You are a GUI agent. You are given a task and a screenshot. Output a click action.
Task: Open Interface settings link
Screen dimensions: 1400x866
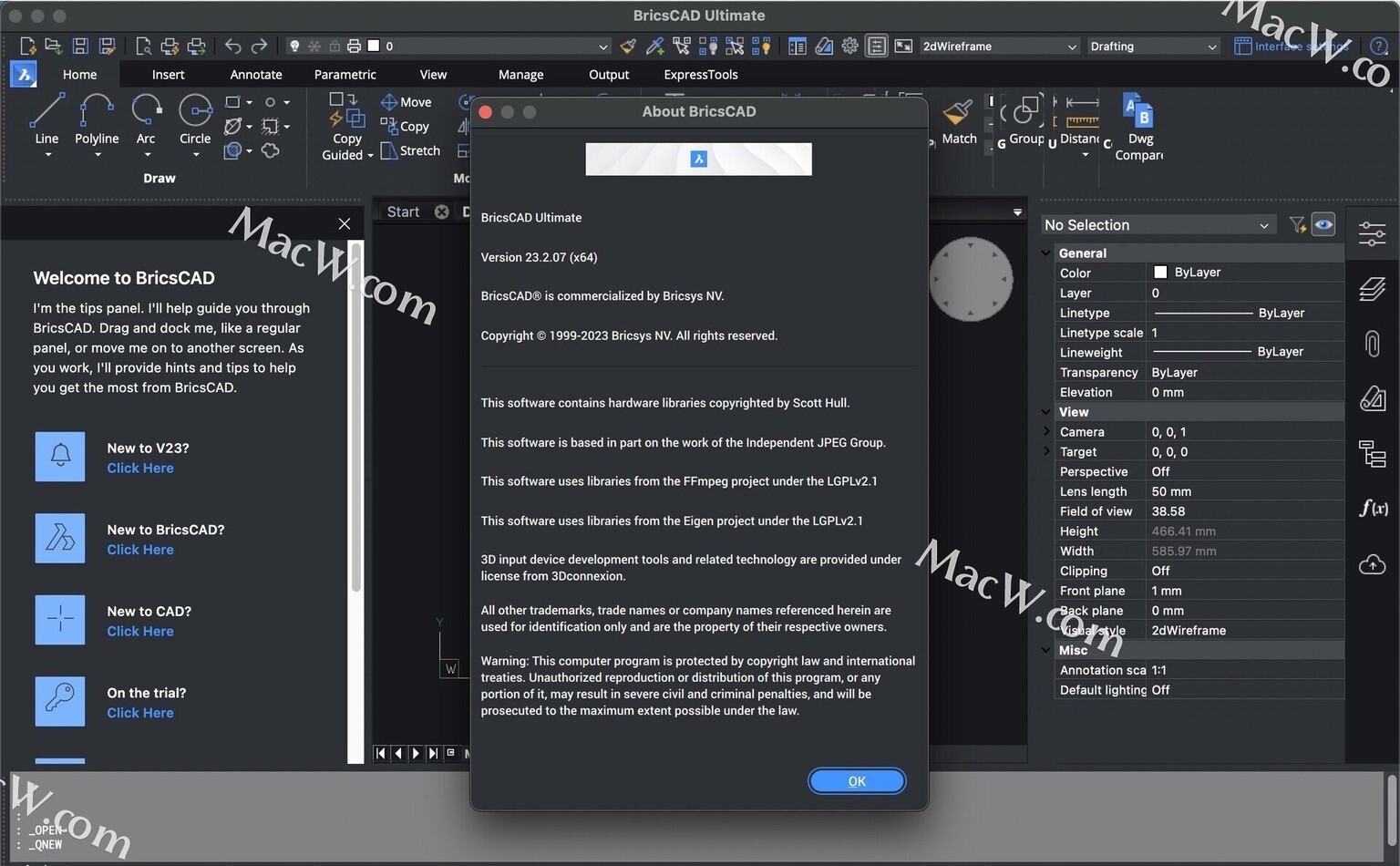(1292, 46)
